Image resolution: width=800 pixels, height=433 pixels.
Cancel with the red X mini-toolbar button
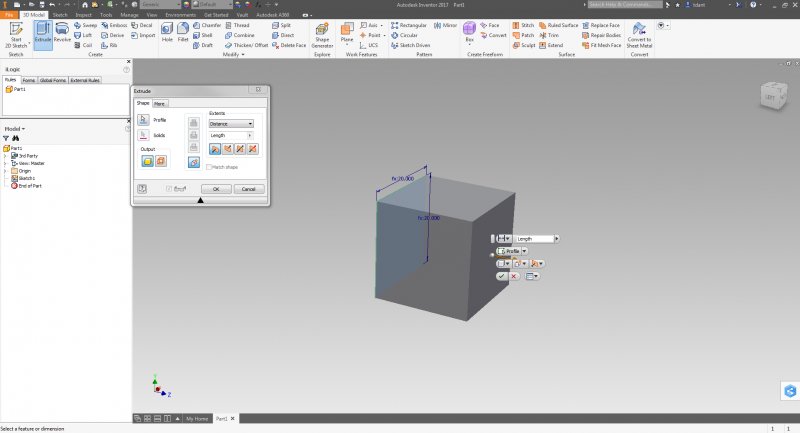[x=514, y=276]
